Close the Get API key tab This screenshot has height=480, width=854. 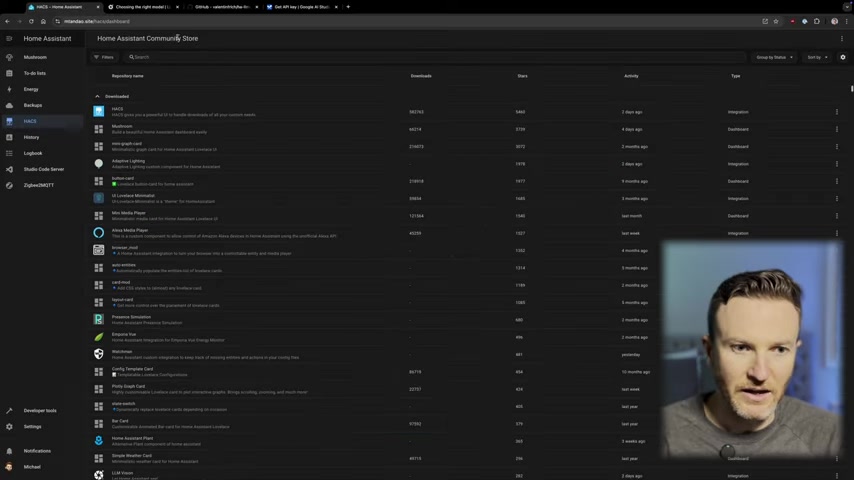click(x=336, y=7)
